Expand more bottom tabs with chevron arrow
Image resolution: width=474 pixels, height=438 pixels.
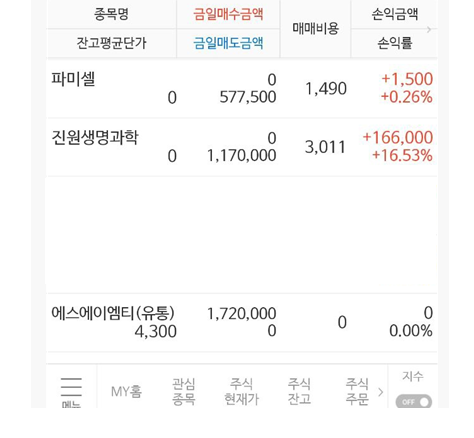[x=381, y=392]
